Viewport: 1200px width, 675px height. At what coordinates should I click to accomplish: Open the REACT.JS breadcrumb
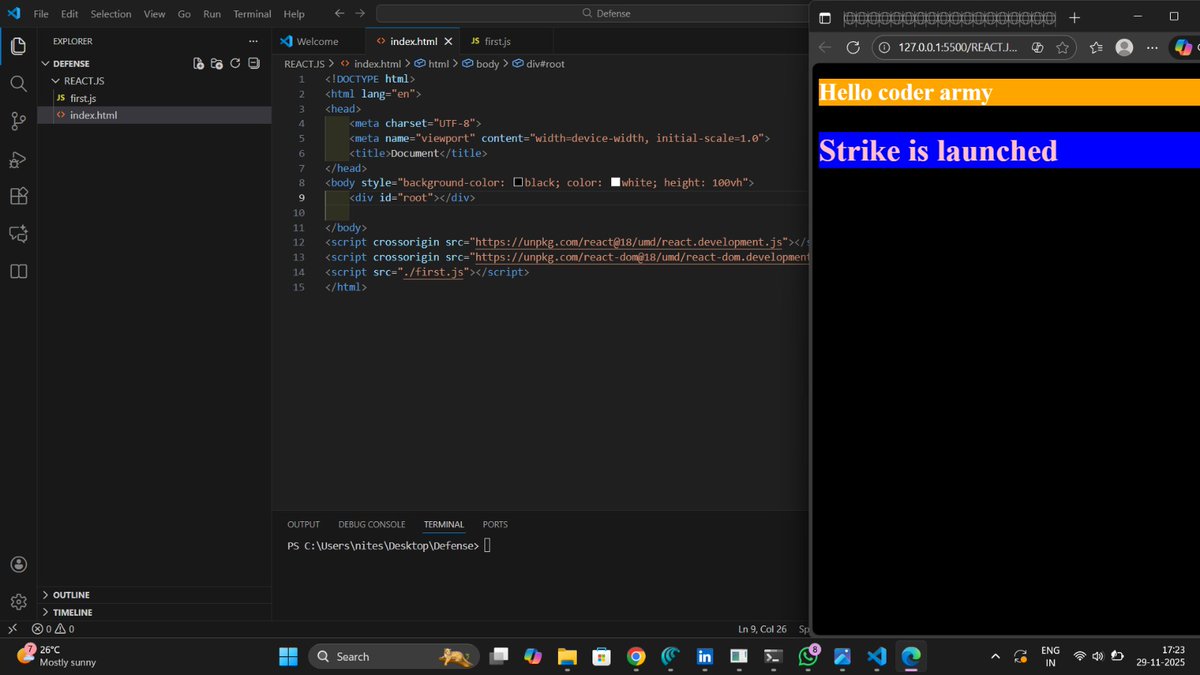305,63
